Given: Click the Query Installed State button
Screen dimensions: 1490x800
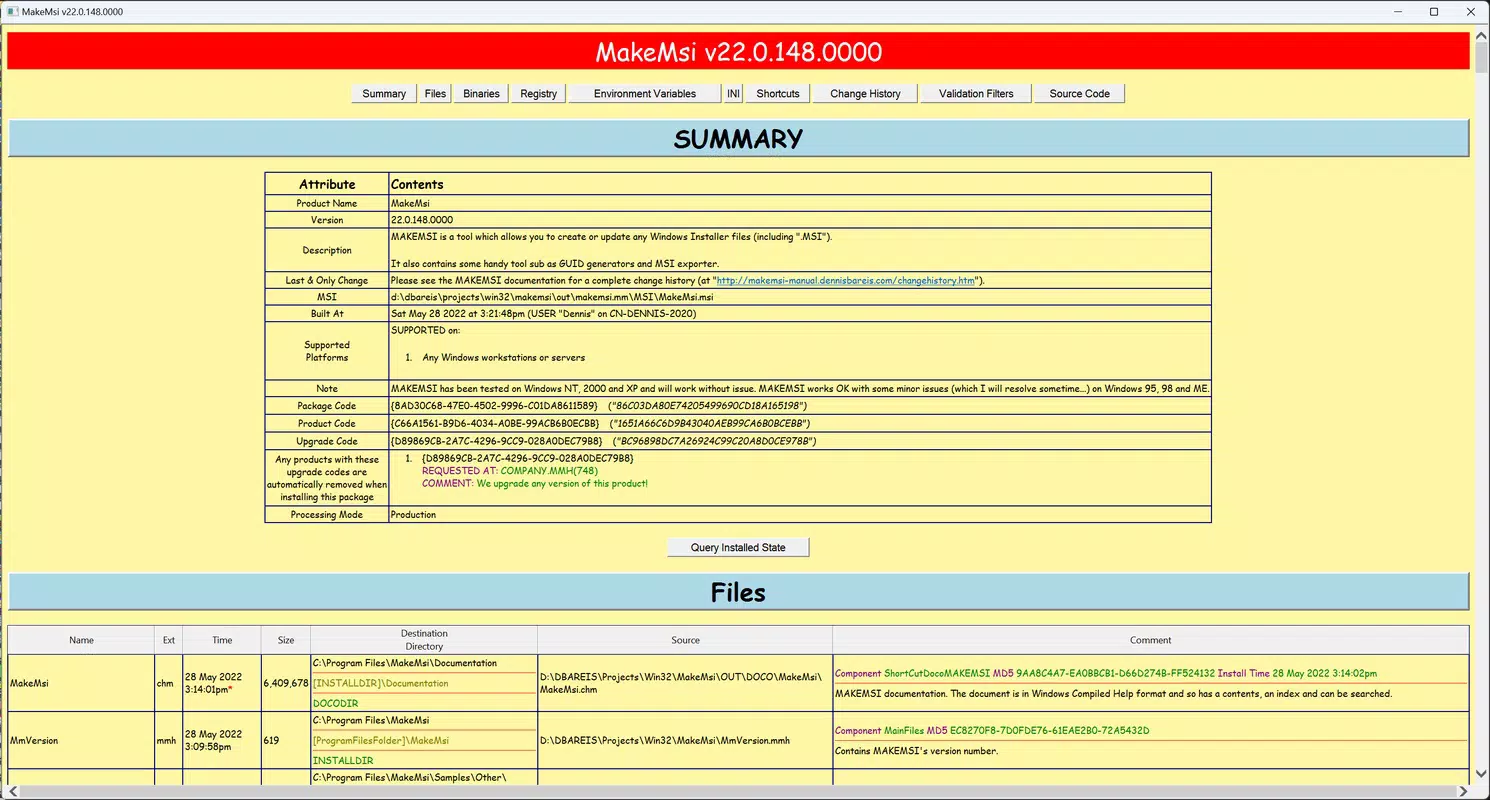Looking at the screenshot, I should click(738, 548).
